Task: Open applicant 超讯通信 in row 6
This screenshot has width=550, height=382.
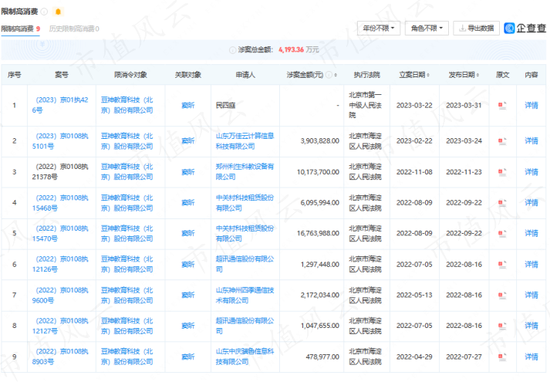Action: click(x=244, y=264)
